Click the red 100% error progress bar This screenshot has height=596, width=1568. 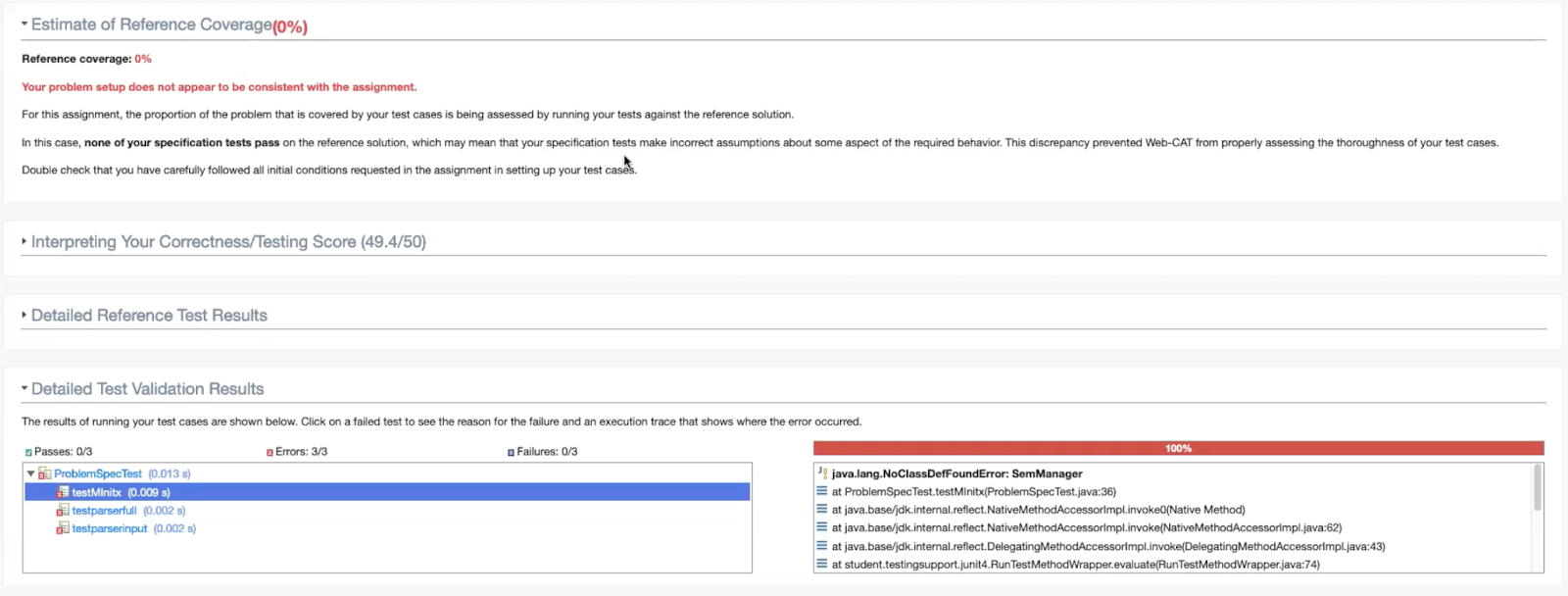click(1178, 448)
